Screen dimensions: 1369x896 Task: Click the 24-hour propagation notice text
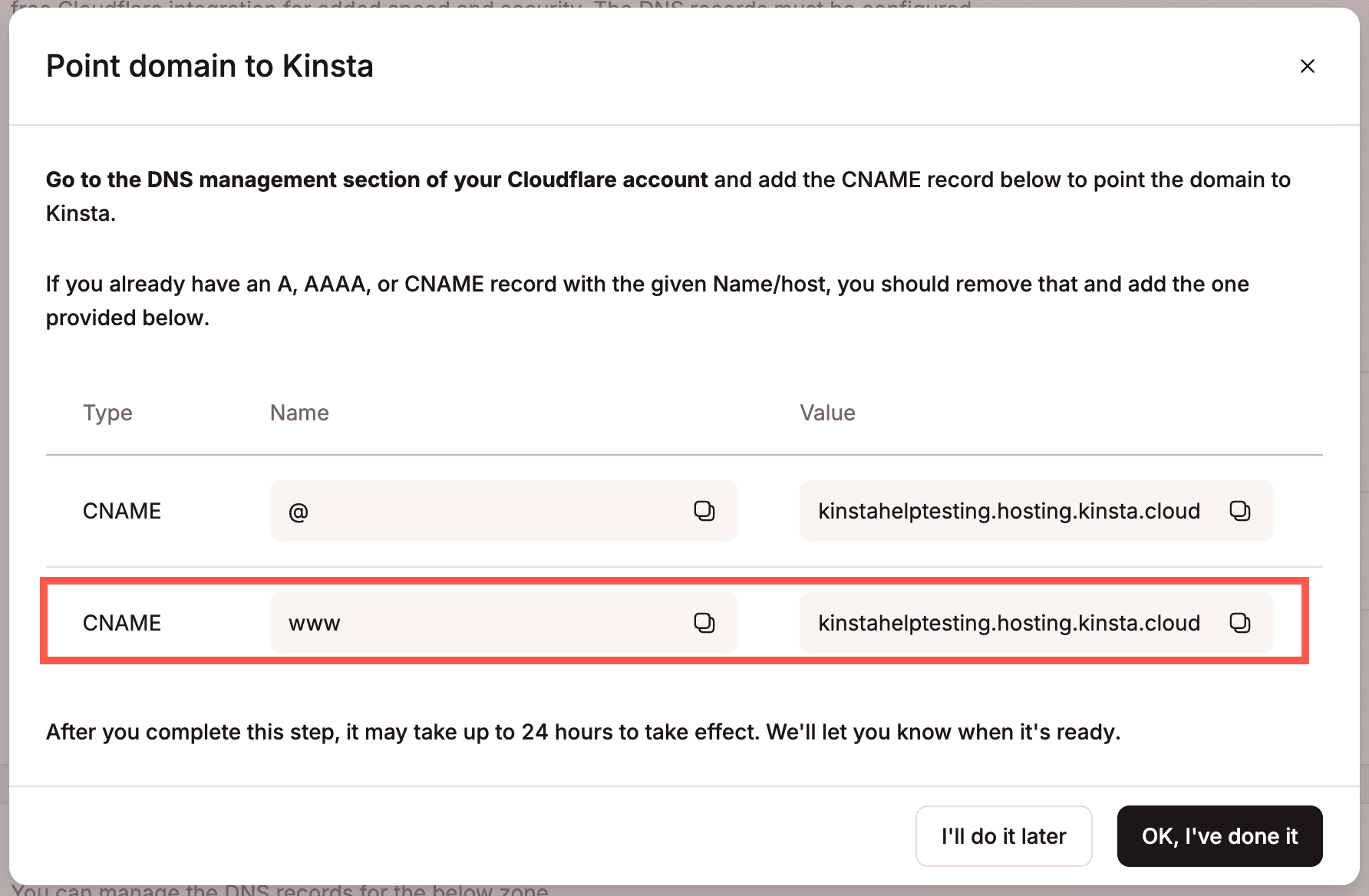click(583, 732)
